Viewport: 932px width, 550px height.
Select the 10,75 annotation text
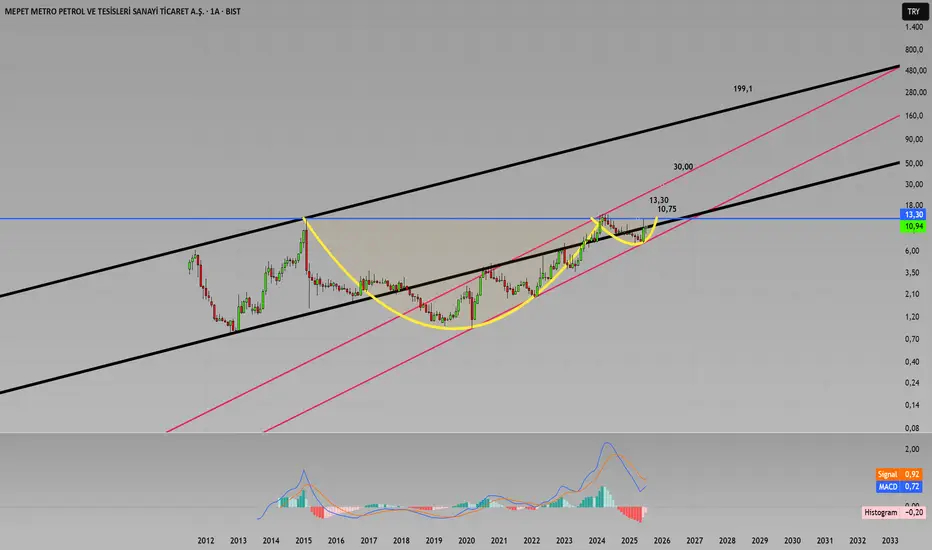(x=666, y=209)
